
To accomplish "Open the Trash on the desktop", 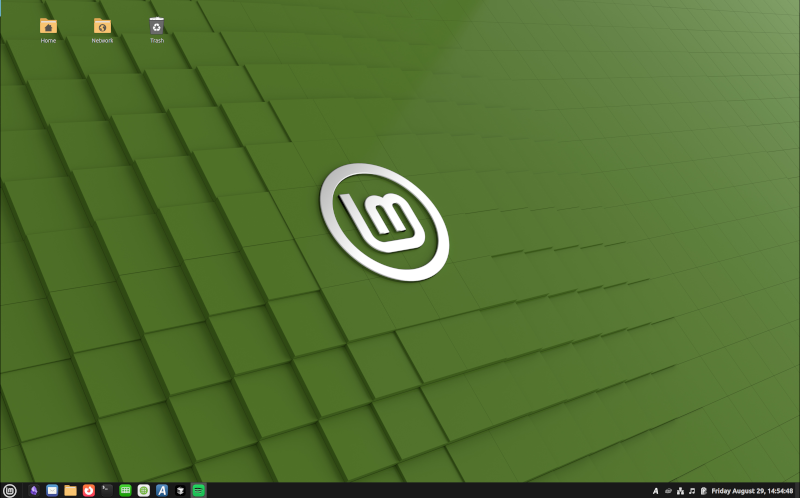I will [157, 31].
